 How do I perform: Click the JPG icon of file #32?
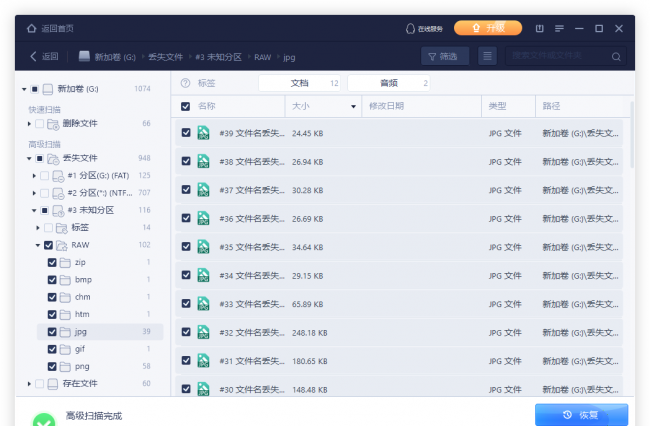pyautogui.click(x=203, y=332)
